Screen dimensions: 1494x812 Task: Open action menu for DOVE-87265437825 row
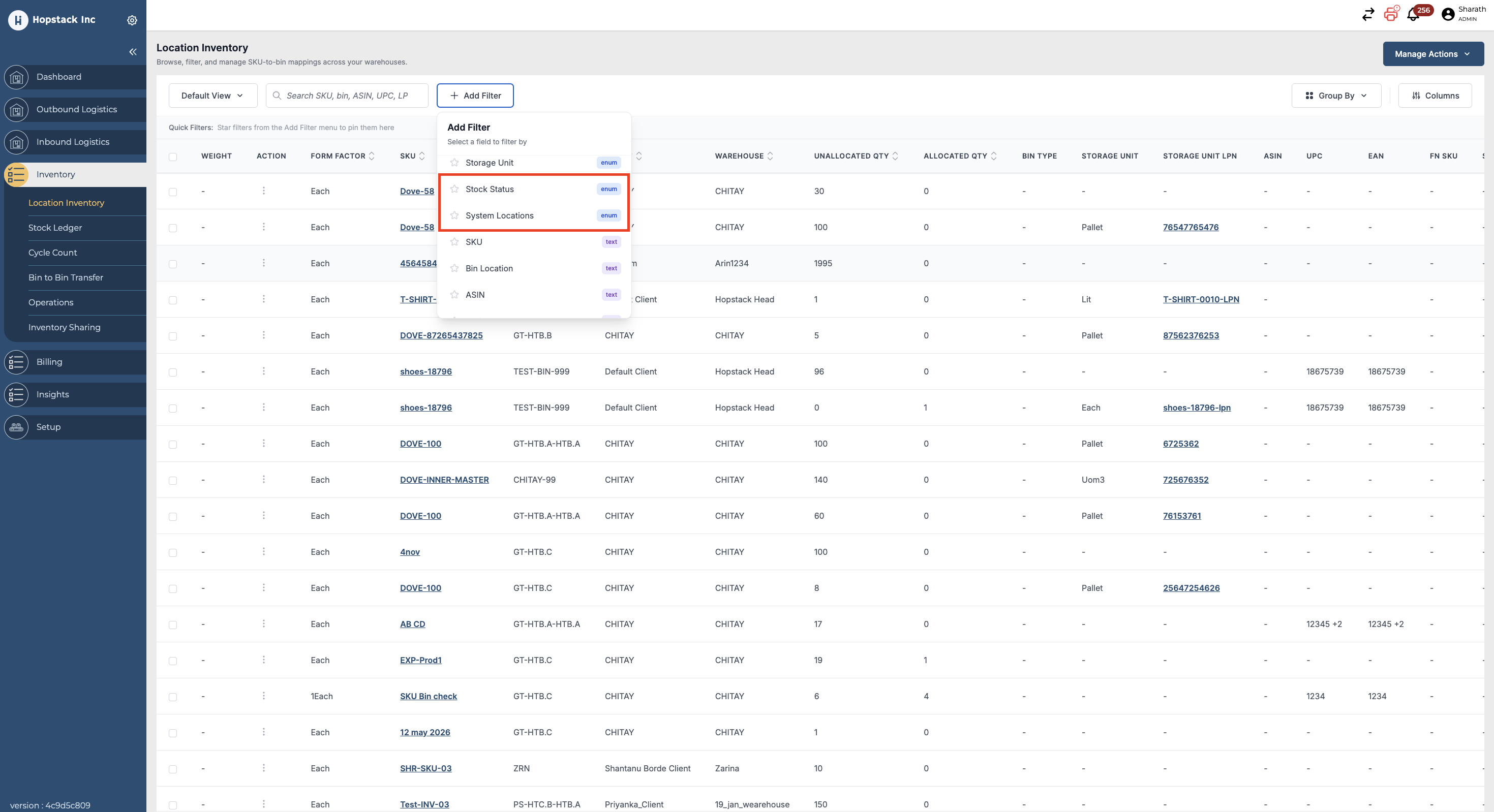(264, 335)
